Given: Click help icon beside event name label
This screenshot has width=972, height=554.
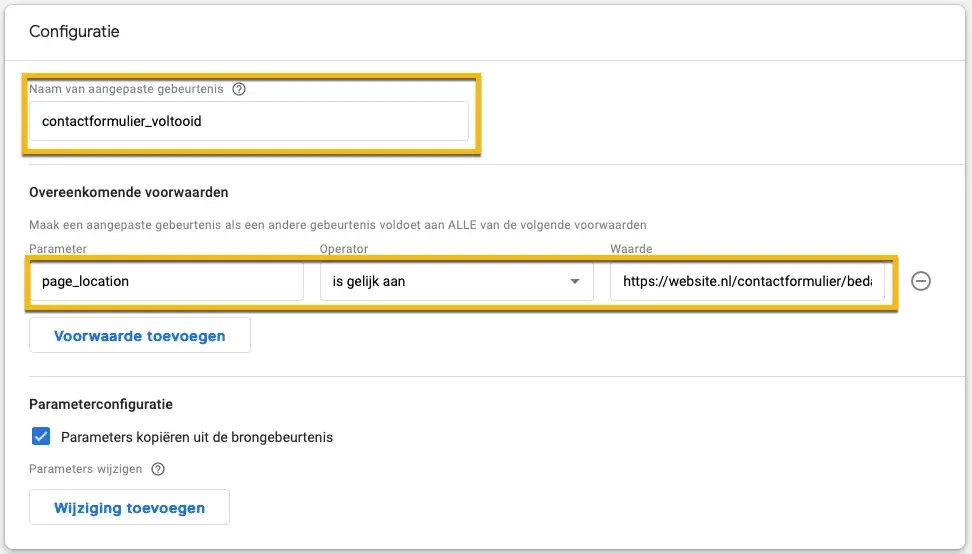Looking at the screenshot, I should click(x=239, y=89).
